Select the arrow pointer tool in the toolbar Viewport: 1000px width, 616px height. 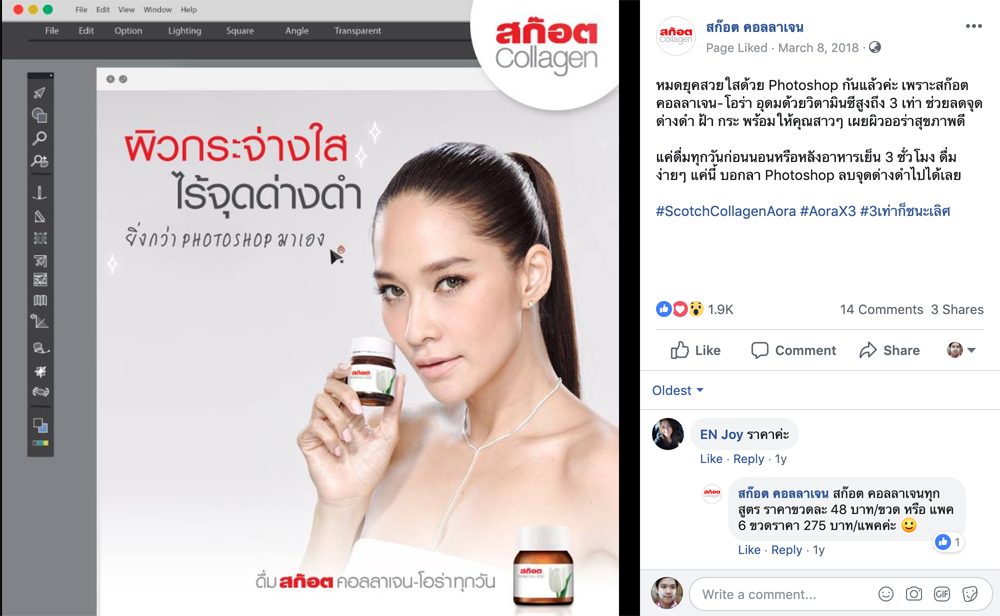pos(40,93)
